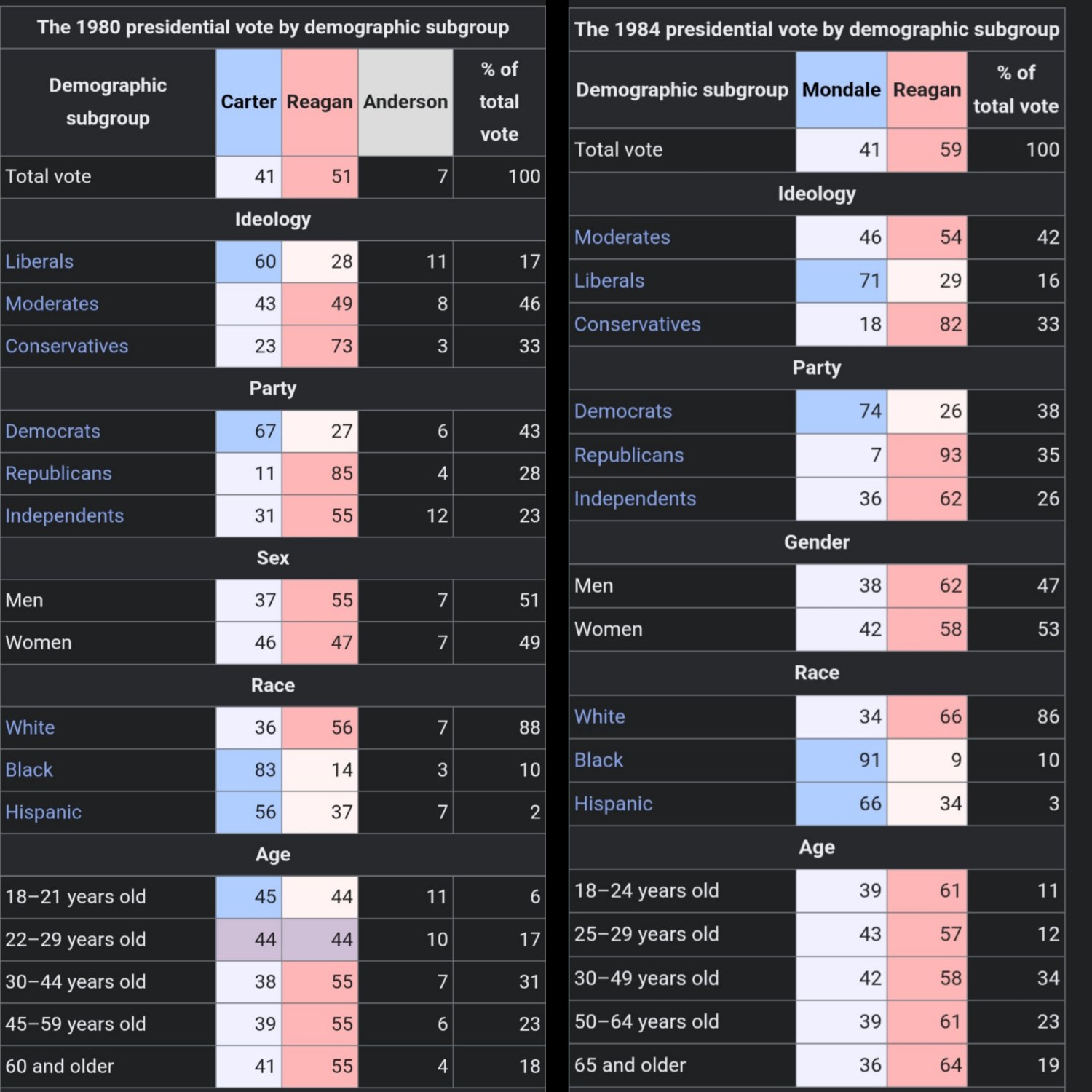
Task: Open the Hispanic link in 1984 table
Action: coord(613,804)
